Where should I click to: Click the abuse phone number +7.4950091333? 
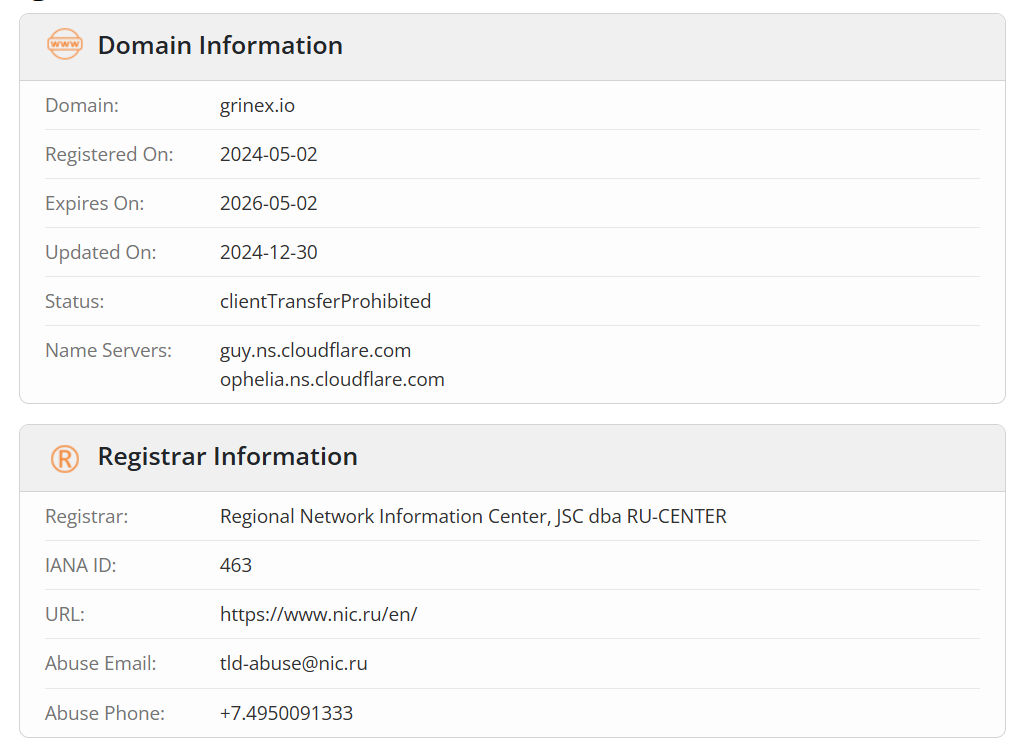pyautogui.click(x=286, y=713)
